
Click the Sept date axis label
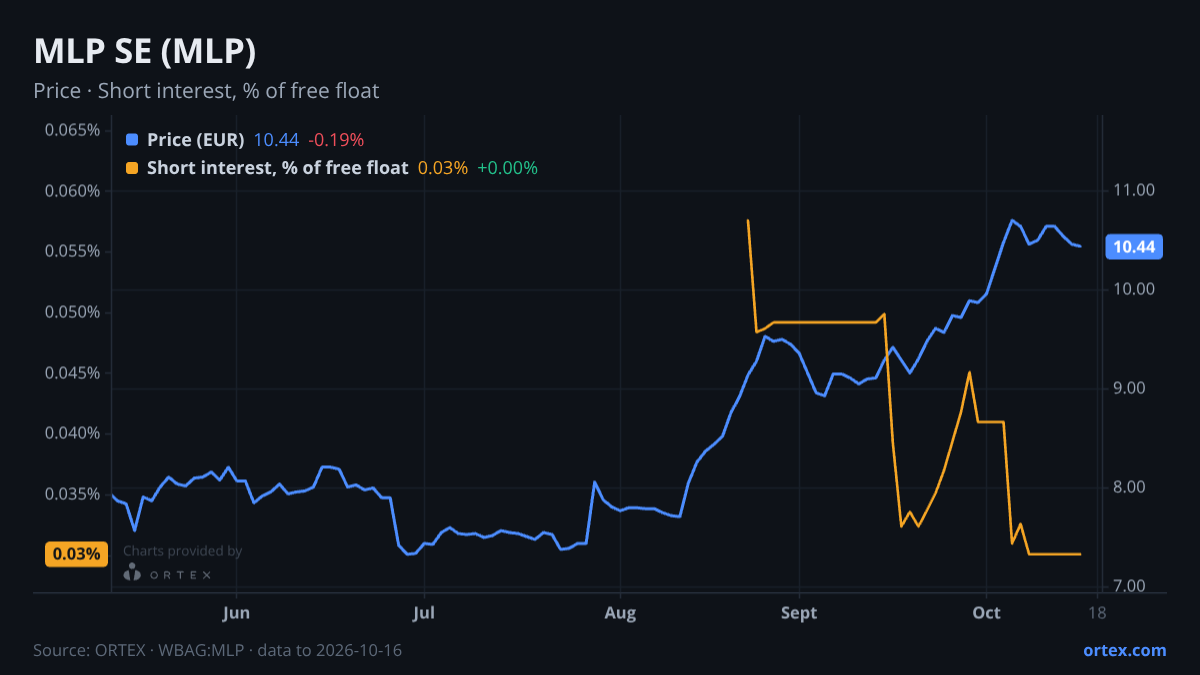tap(799, 613)
